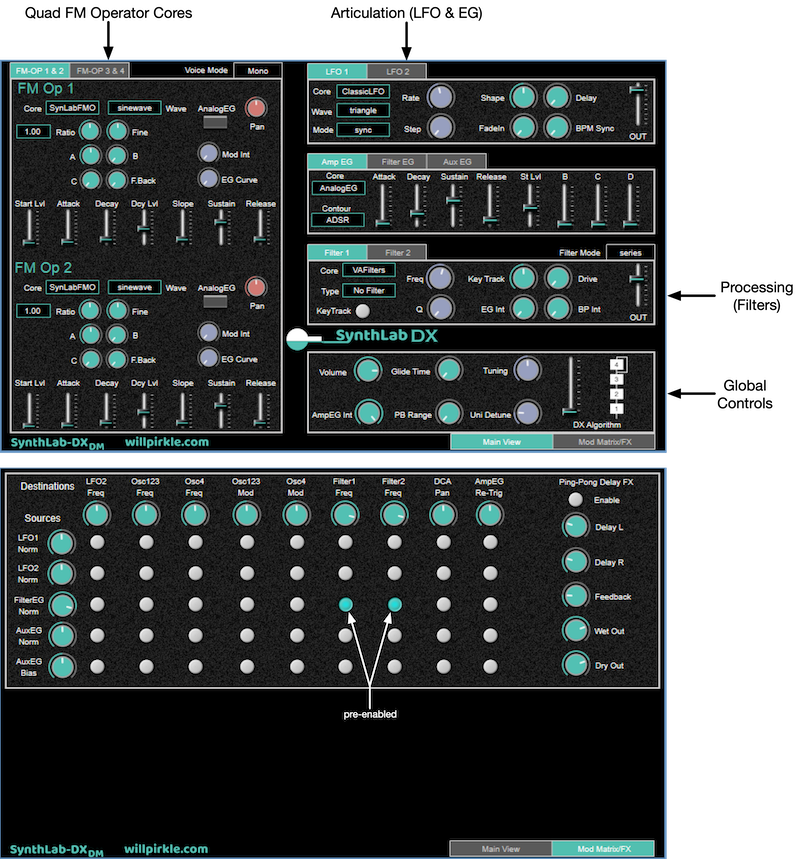The height and width of the screenshot is (859, 800).
Task: Click the LFO Shape knob
Action: (524, 97)
